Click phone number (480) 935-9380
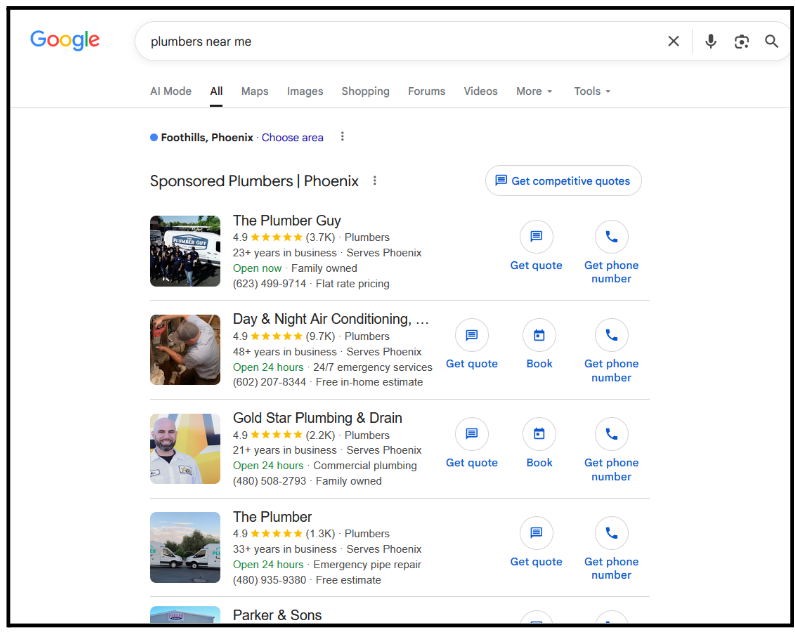The width and height of the screenshot is (795, 632). pyautogui.click(x=269, y=580)
